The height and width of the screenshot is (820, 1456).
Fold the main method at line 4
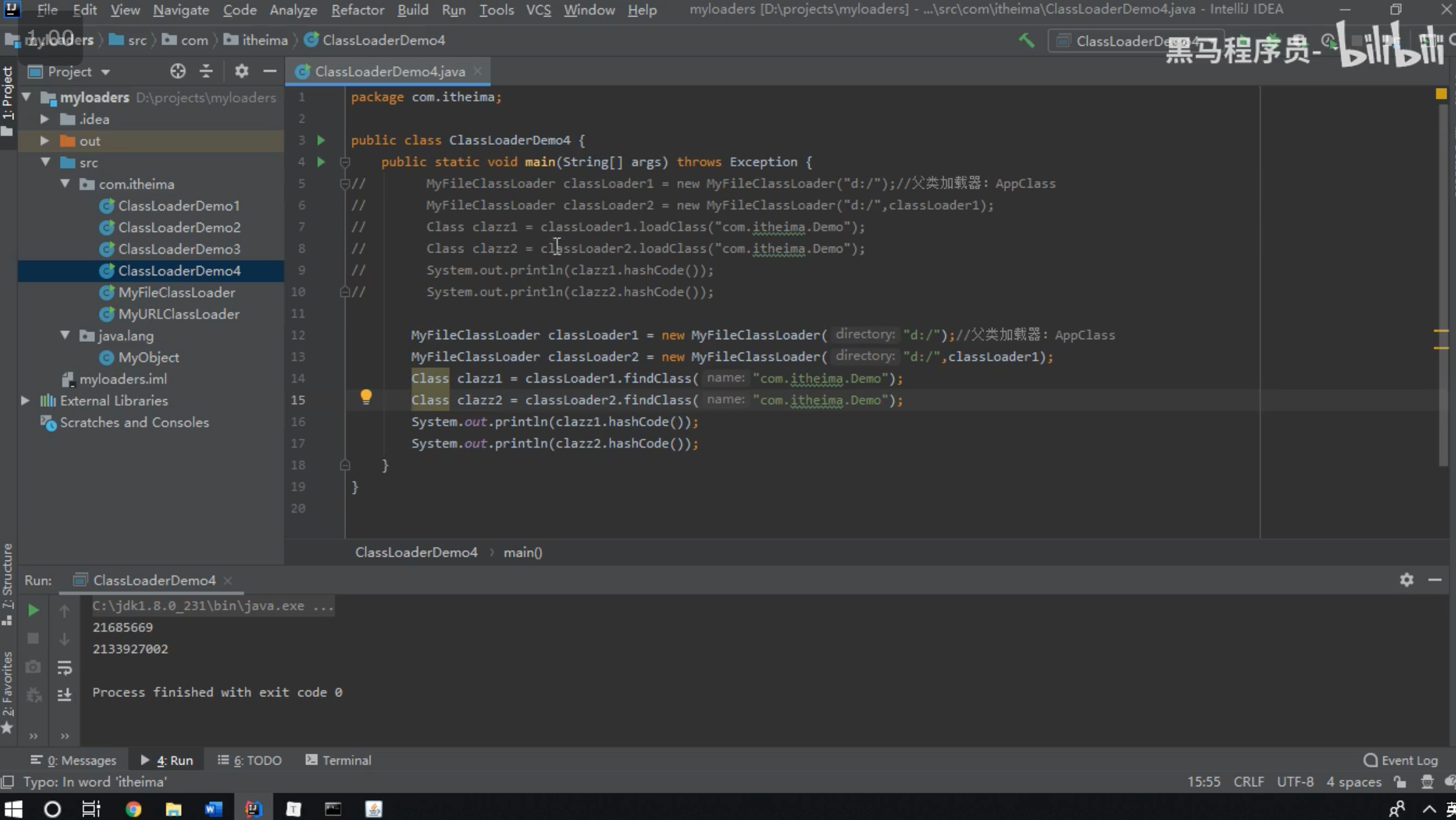pyautogui.click(x=345, y=162)
